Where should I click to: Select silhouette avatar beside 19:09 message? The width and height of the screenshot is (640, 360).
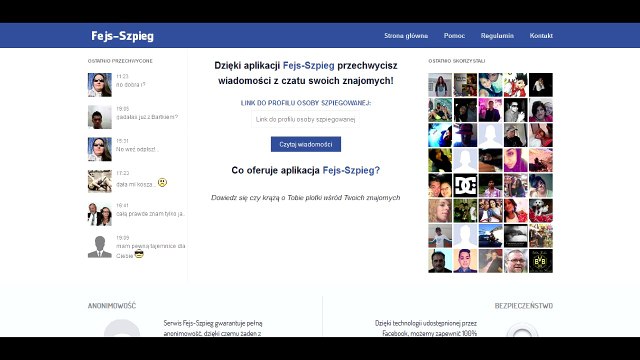point(100,246)
